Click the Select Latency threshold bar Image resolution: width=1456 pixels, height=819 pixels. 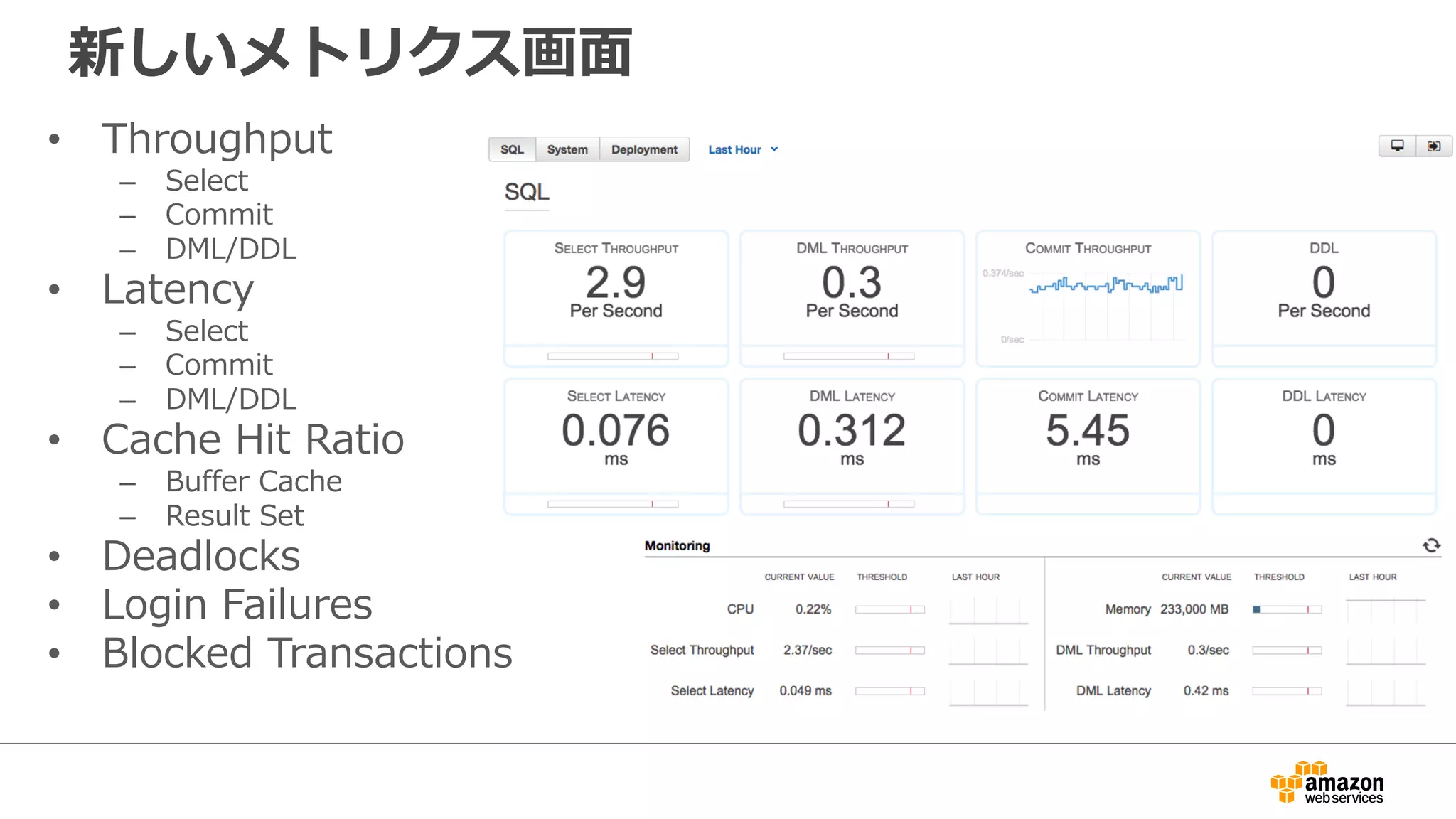(x=613, y=504)
